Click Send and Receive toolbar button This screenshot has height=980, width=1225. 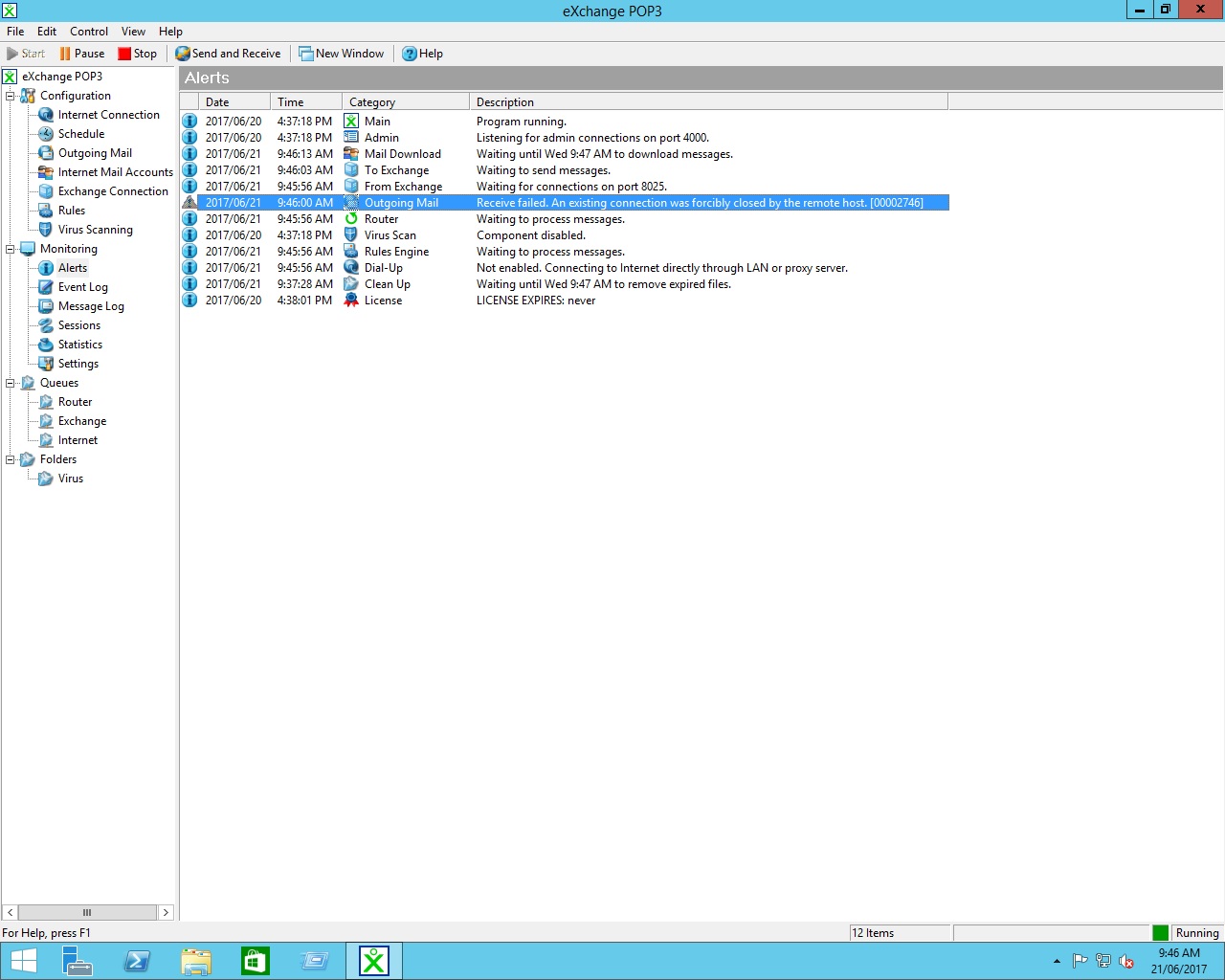(228, 54)
